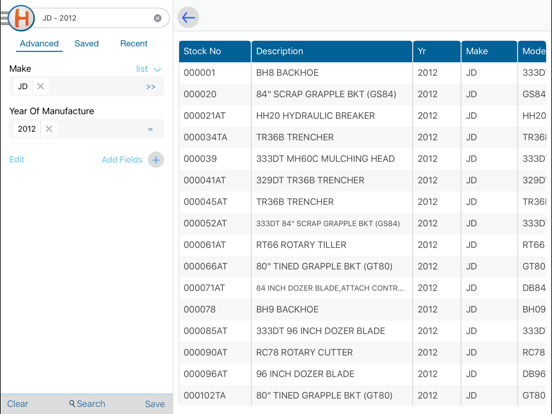Remove the 2012 year filter chip

click(x=49, y=129)
